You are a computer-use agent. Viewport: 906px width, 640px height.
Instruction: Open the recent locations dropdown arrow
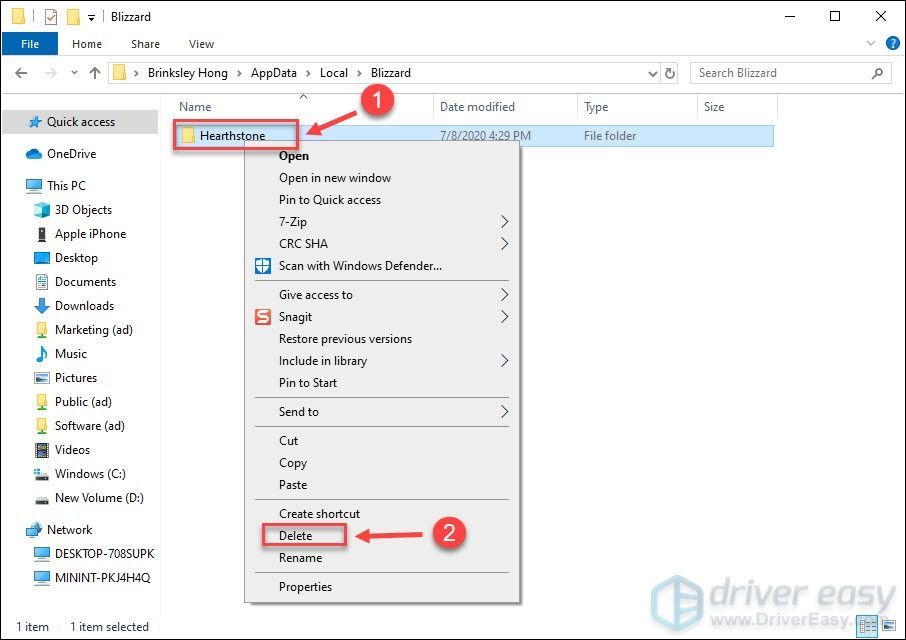[x=74, y=73]
